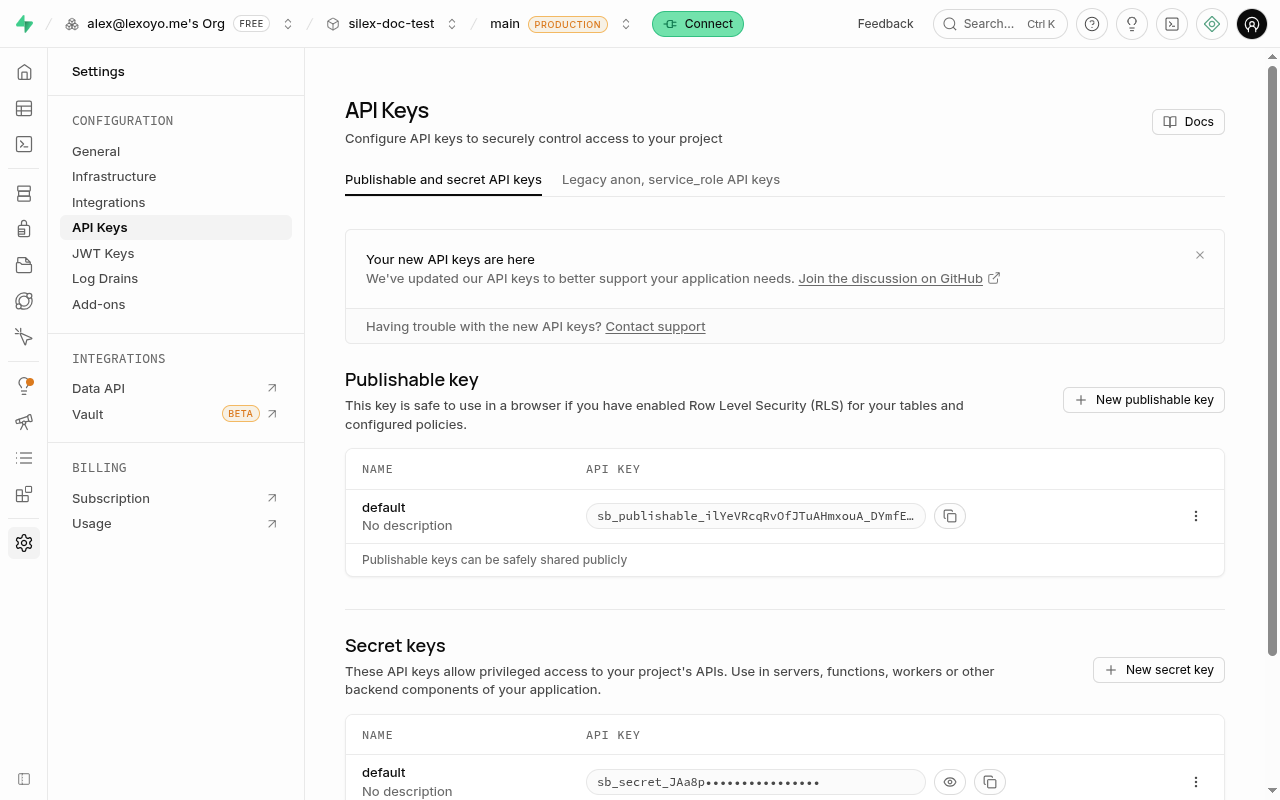Open the AI assistant header icon
This screenshot has width=1280, height=800.
tap(1212, 24)
